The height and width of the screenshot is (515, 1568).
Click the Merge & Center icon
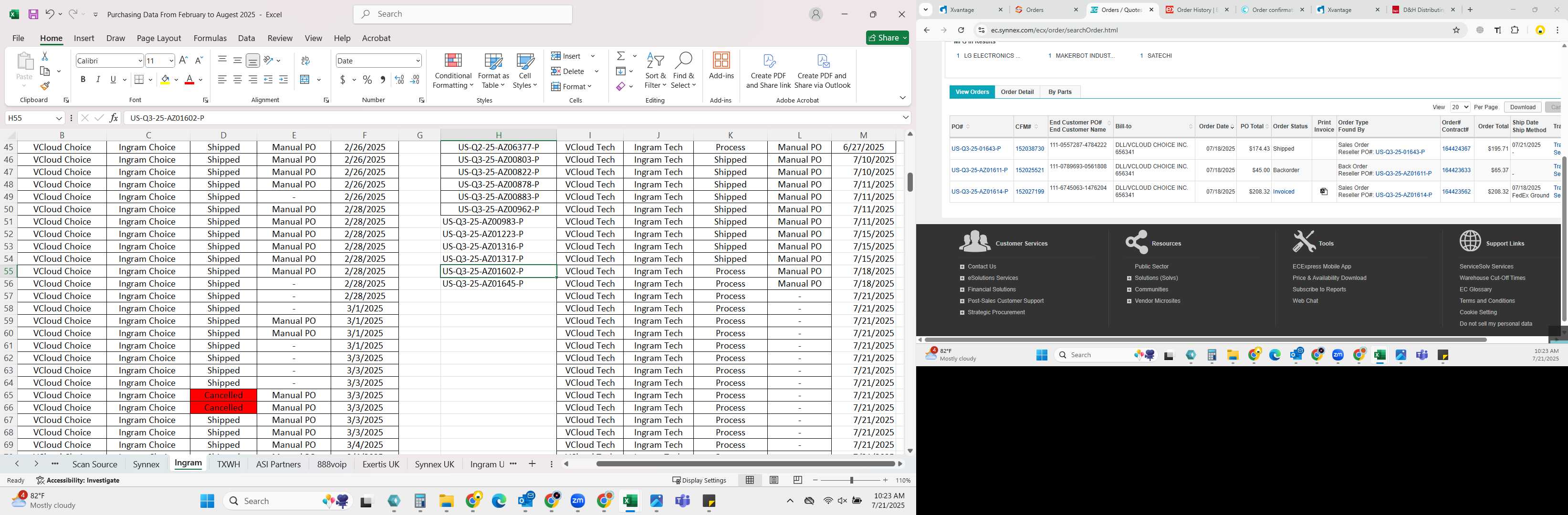click(305, 80)
